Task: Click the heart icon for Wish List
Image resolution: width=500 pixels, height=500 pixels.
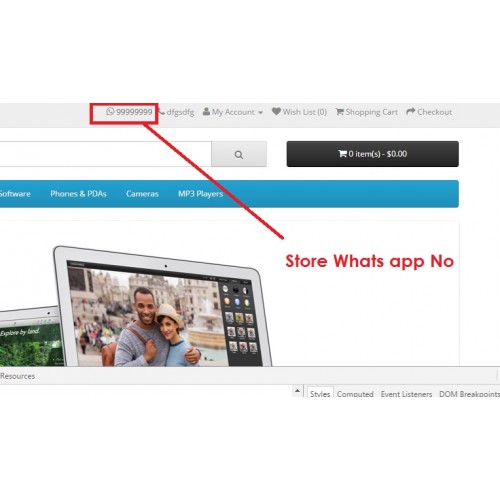Action: 276,111
